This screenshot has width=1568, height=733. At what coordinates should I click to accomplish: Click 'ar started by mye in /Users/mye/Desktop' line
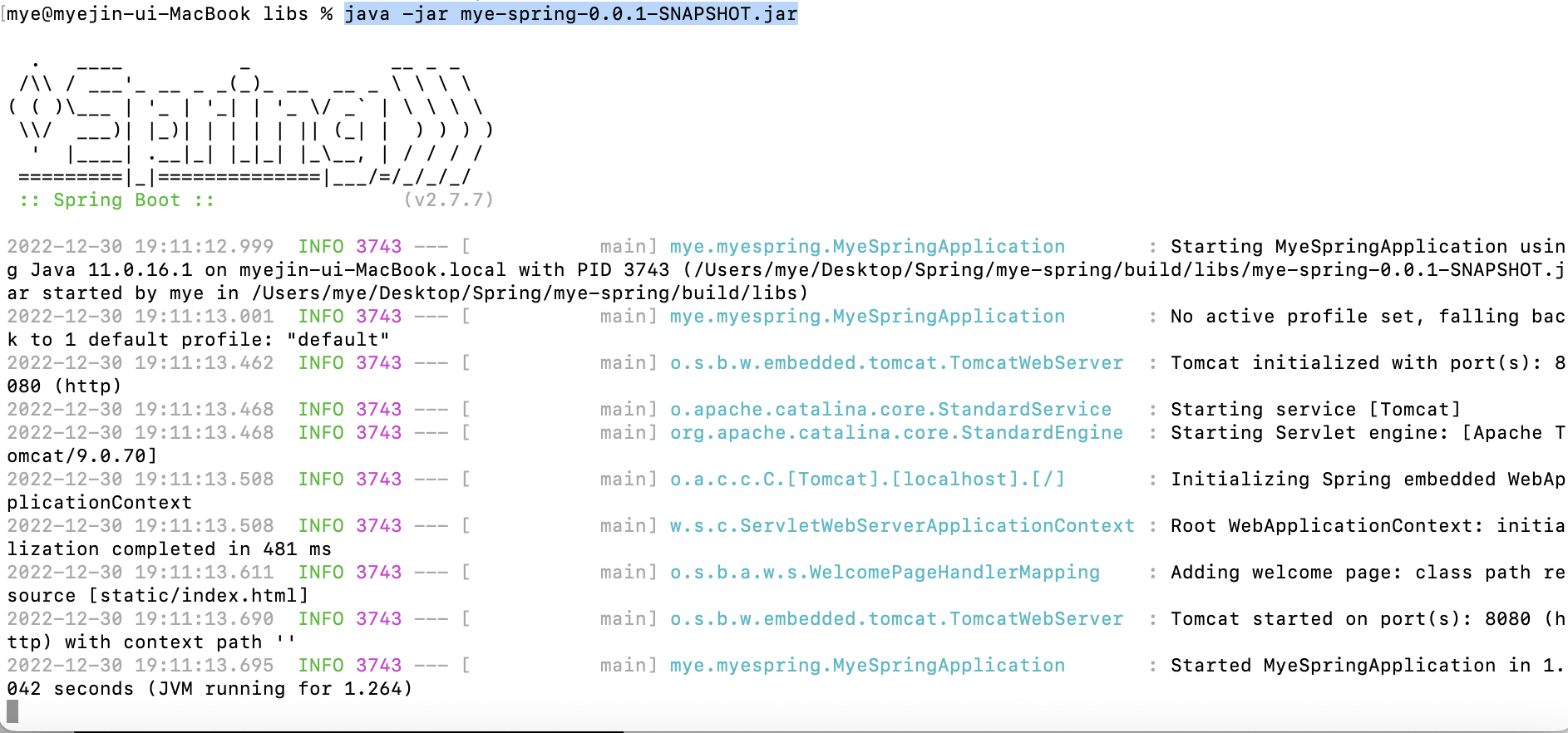407,293
